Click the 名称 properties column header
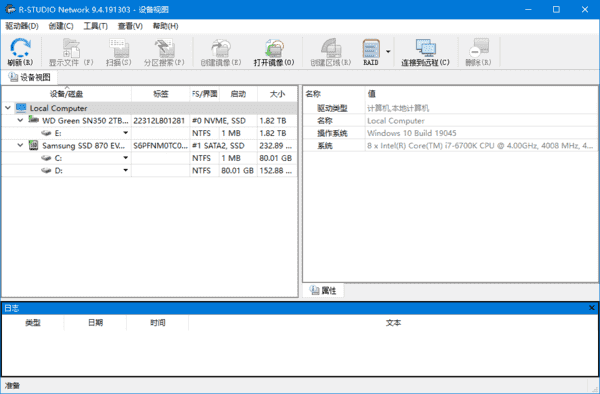Viewport: 600px width, 394px height. coord(334,94)
